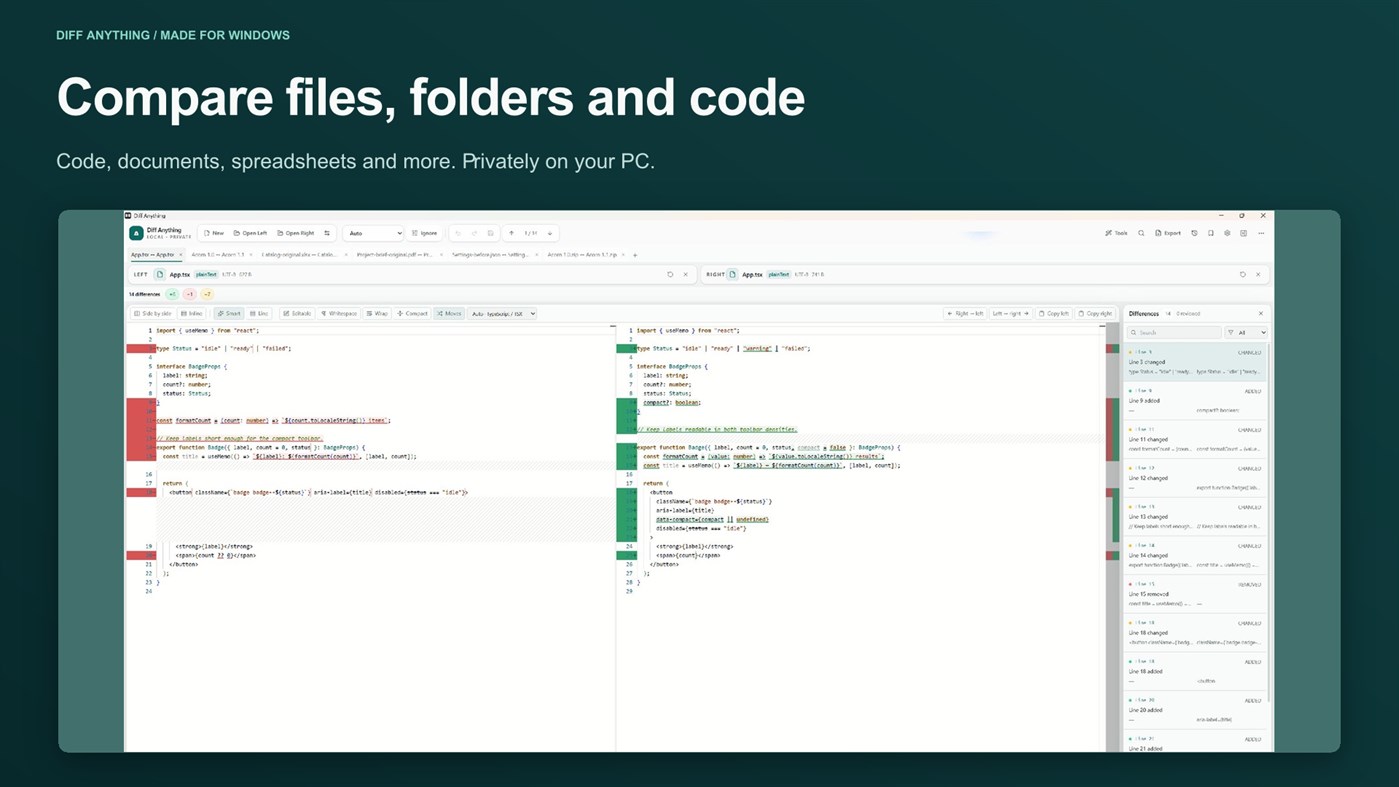Image resolution: width=1399 pixels, height=787 pixels.
Task: Click the redo arrow in the toolbar
Action: tap(474, 233)
